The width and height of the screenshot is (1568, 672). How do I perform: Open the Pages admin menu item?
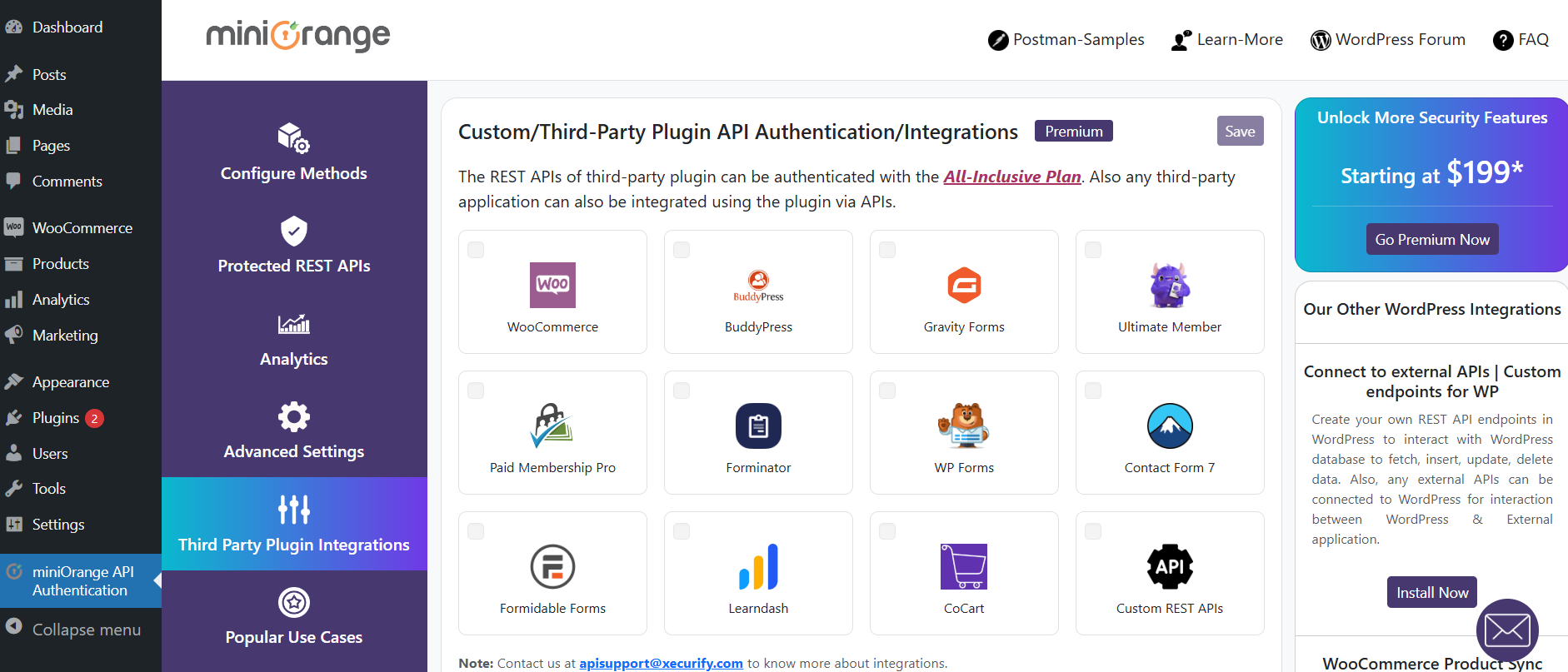click(x=81, y=145)
